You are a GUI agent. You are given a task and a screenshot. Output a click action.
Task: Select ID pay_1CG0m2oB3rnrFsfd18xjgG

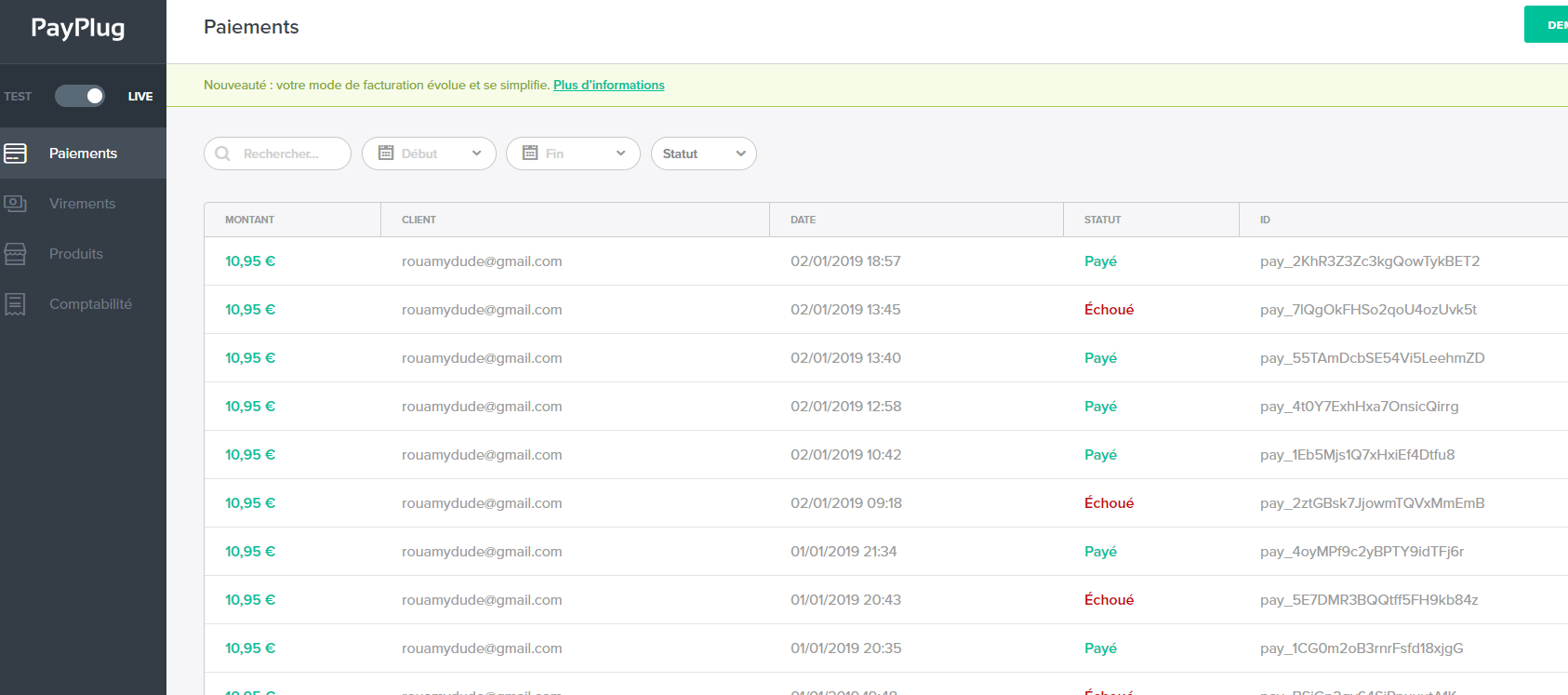click(1362, 648)
